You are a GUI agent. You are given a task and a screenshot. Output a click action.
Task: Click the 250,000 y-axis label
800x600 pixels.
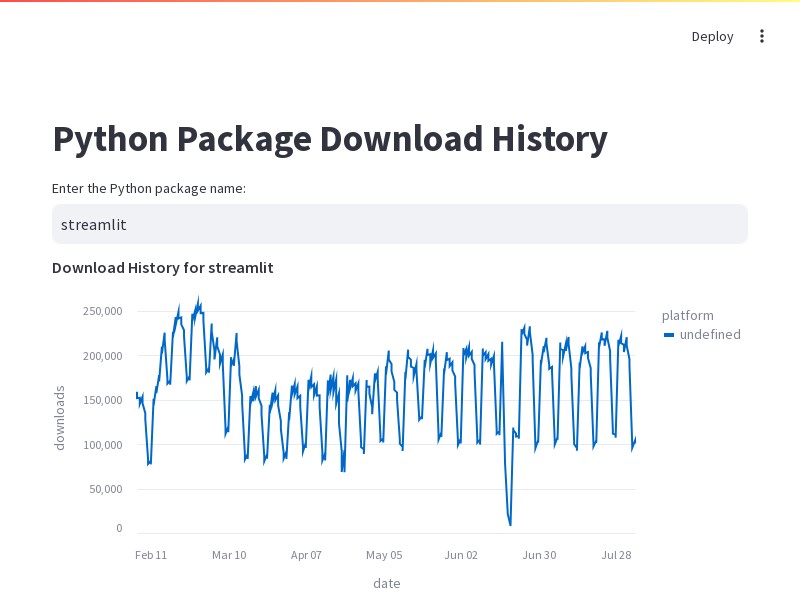[x=103, y=311]
